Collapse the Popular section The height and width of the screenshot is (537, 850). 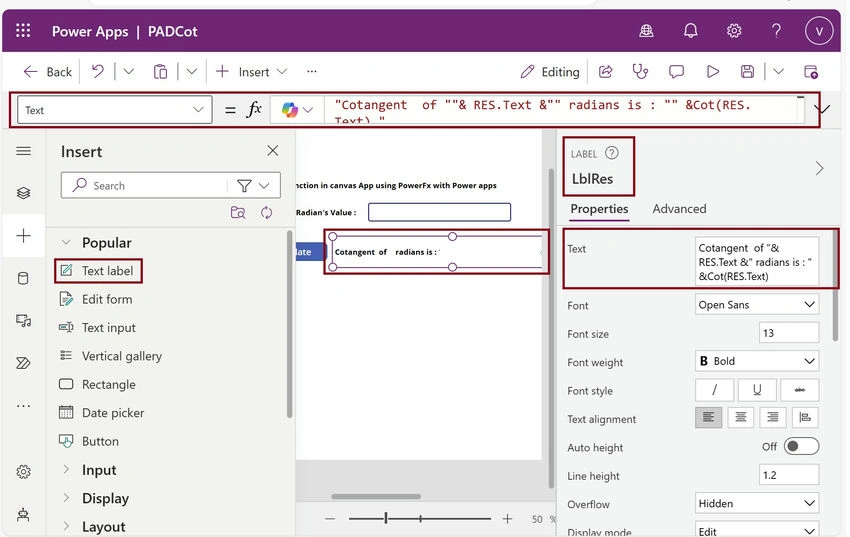pyautogui.click(x=66, y=242)
